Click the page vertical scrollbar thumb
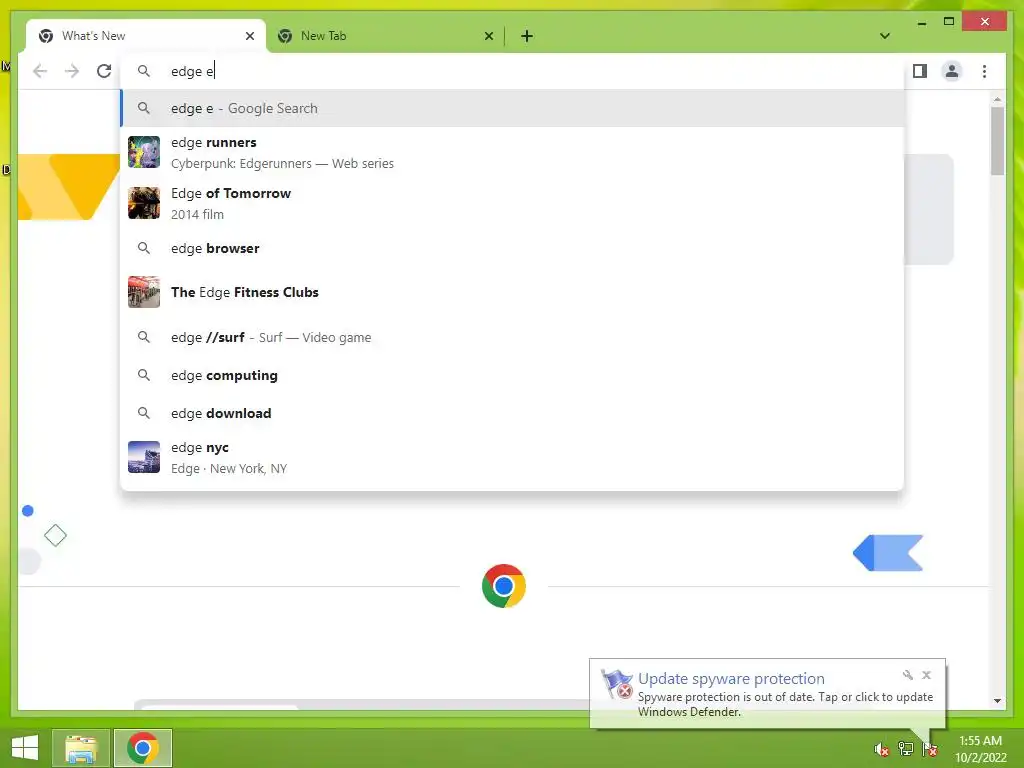 (x=997, y=140)
